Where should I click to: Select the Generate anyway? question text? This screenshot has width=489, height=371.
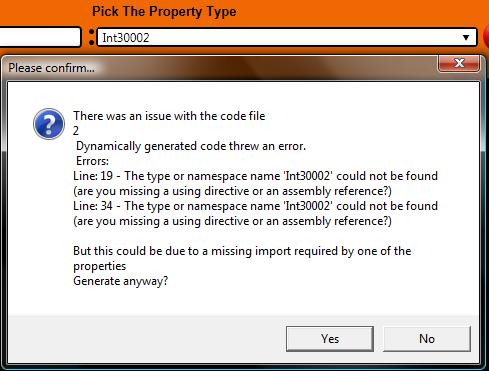pyautogui.click(x=121, y=281)
